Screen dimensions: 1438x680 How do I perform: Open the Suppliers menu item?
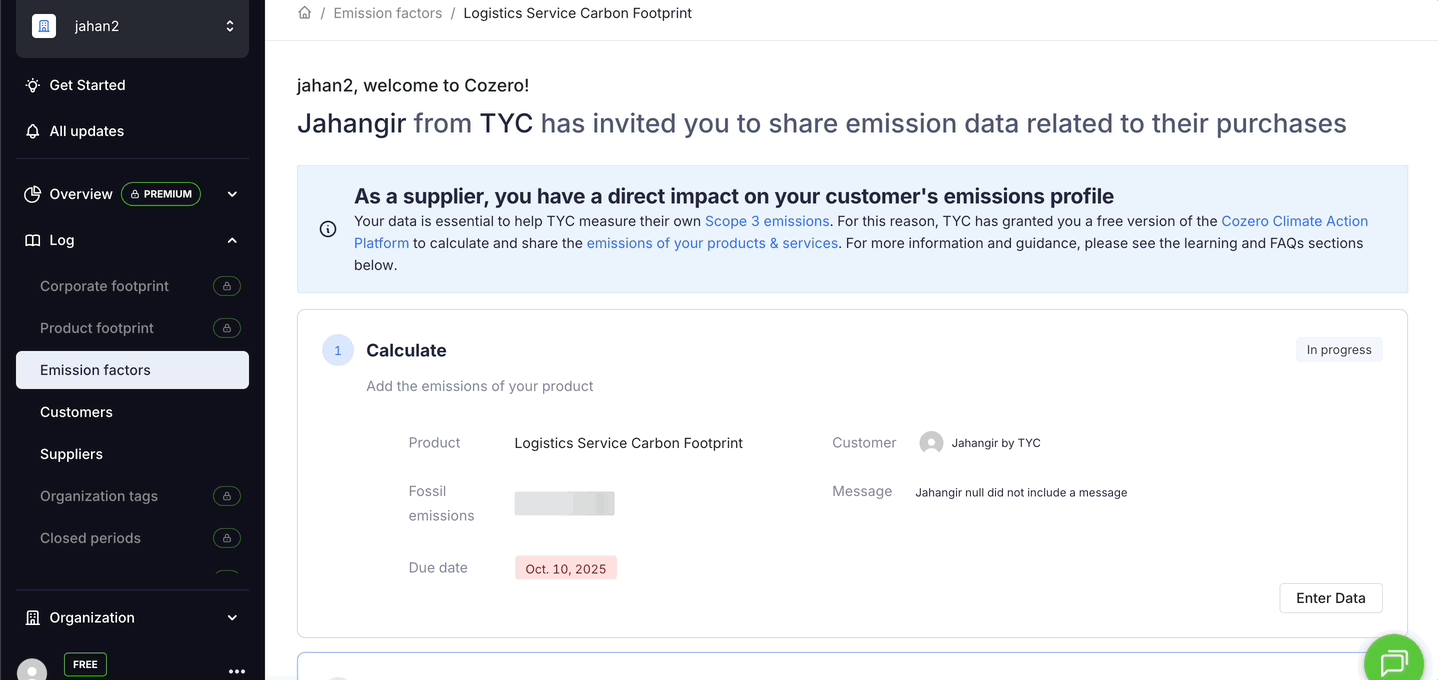71,454
